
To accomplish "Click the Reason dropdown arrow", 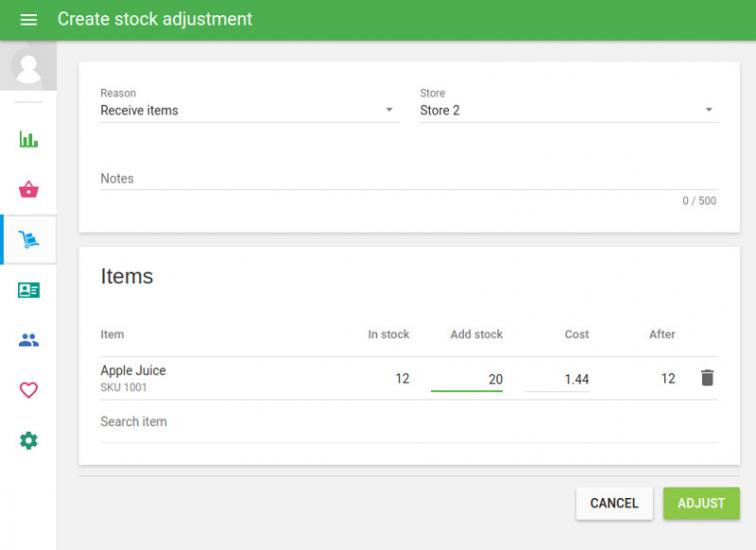I will [389, 110].
